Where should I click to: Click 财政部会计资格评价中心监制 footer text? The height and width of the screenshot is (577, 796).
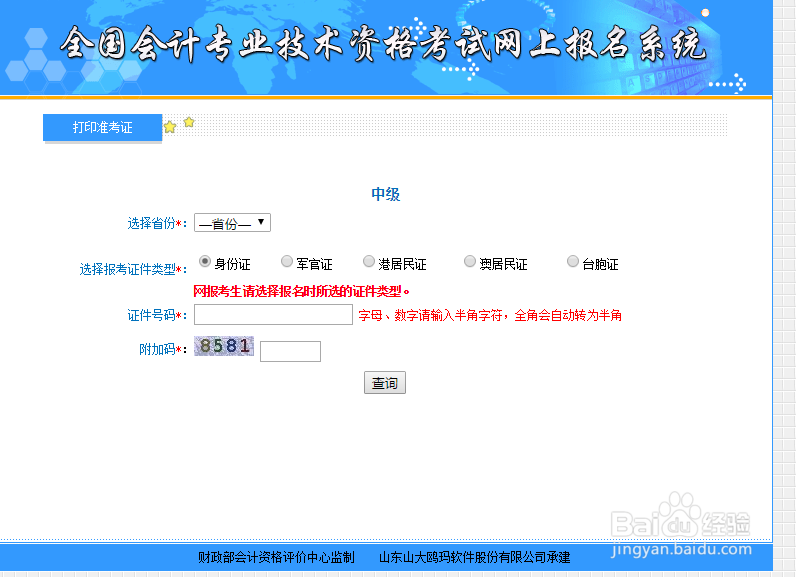[276, 557]
